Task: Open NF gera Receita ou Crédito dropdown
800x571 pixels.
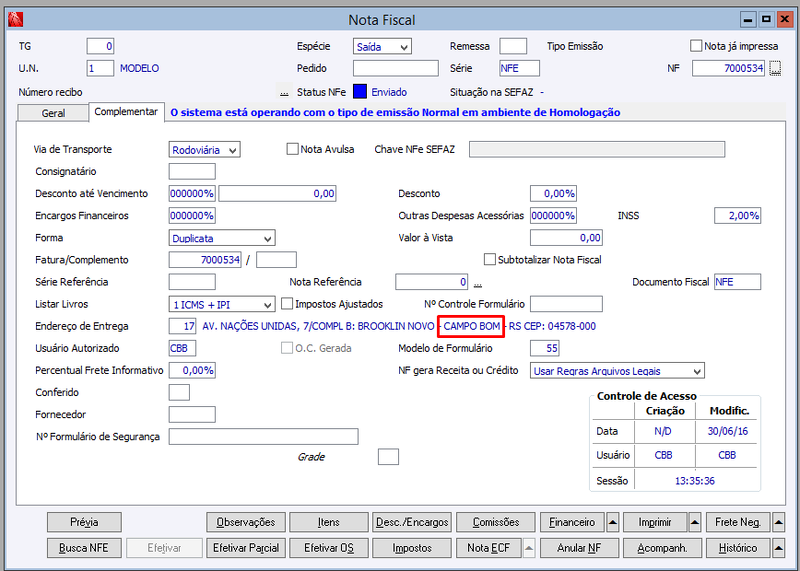Action: coord(617,371)
